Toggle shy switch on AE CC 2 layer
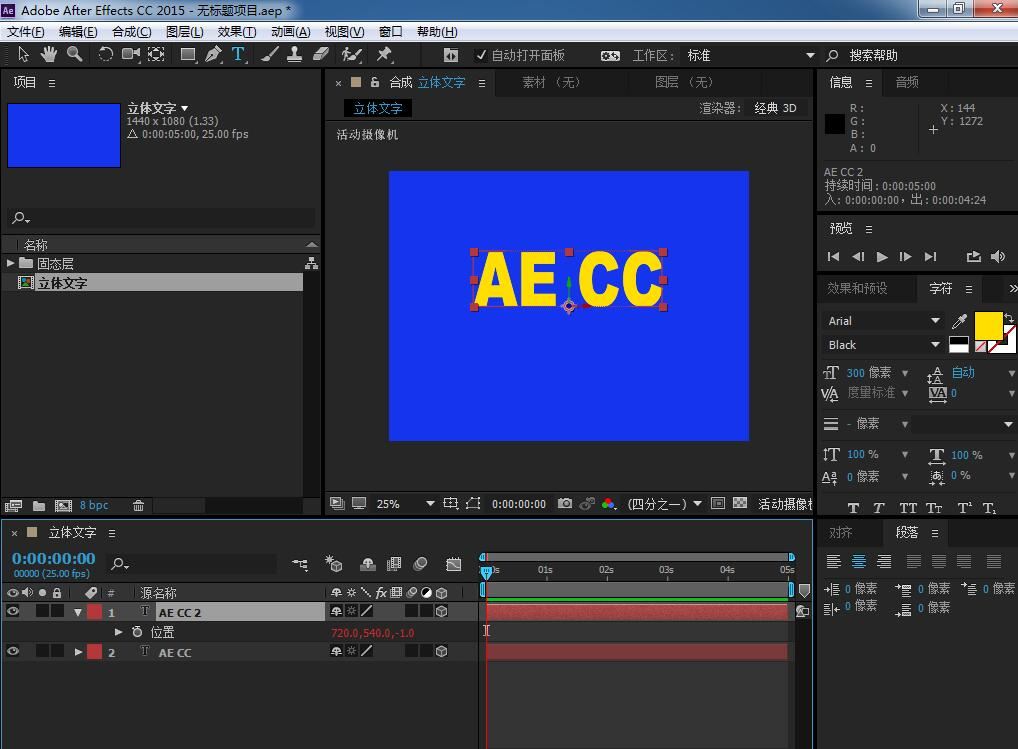This screenshot has height=749, width=1018. (336, 611)
